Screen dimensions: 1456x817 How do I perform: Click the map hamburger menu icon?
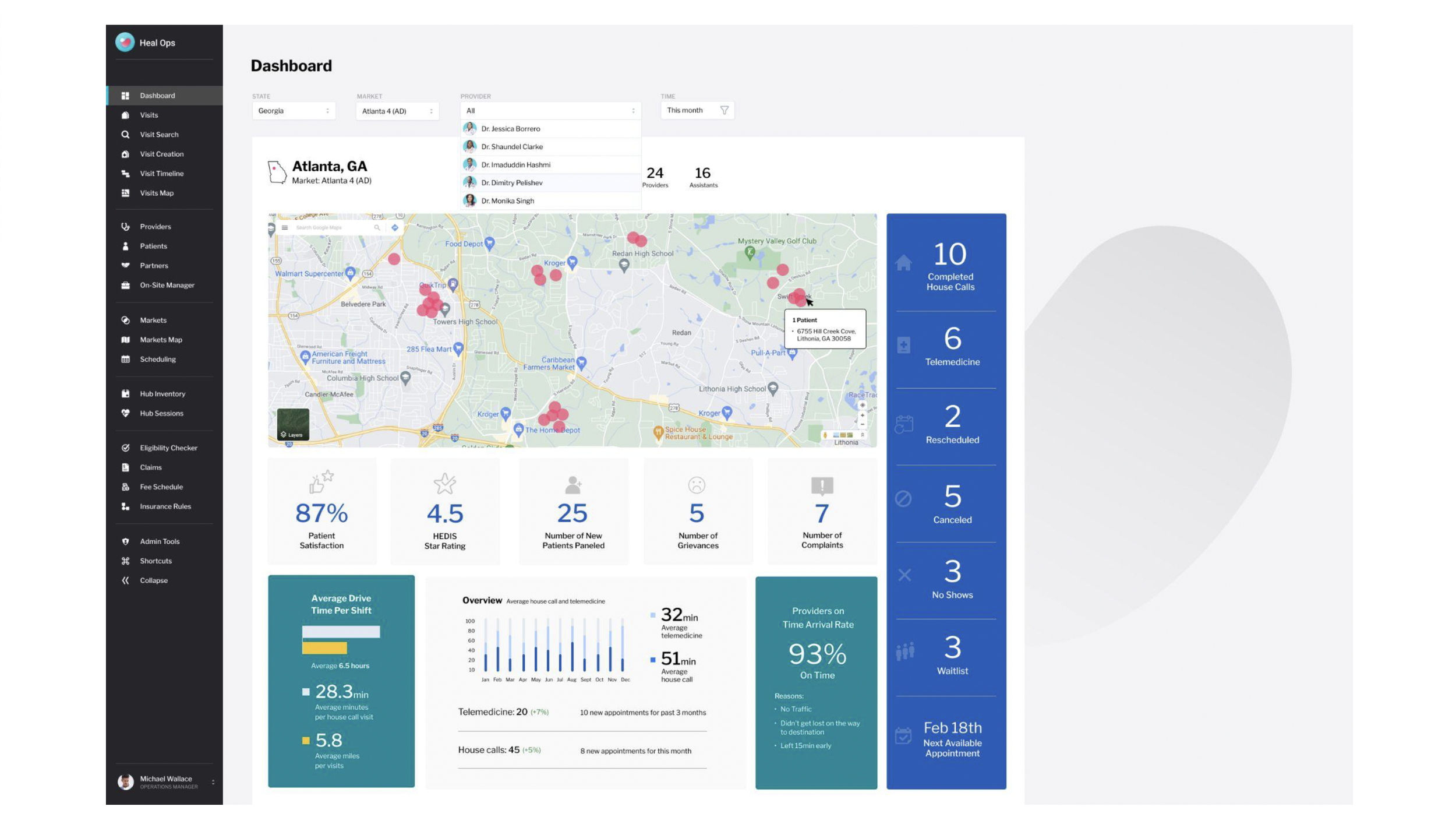pyautogui.click(x=285, y=228)
